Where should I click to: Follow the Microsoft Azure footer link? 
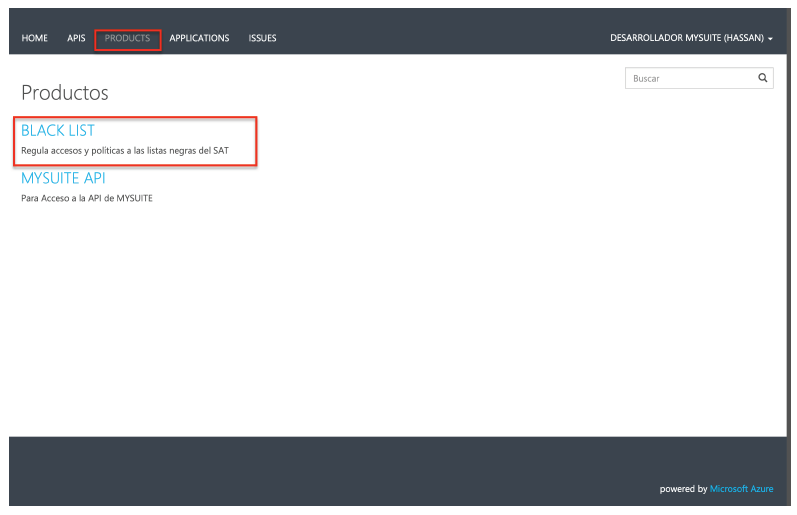(742, 489)
